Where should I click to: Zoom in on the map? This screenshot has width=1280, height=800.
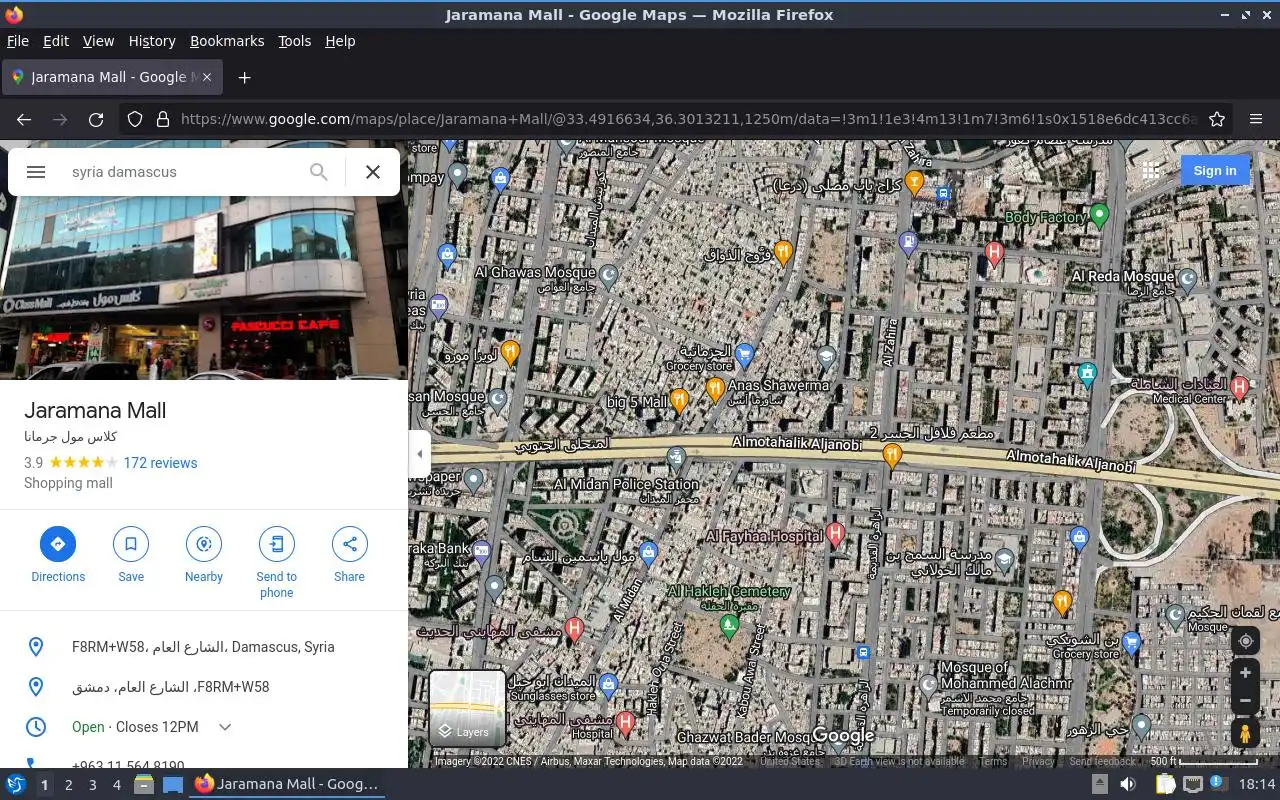coord(1245,673)
